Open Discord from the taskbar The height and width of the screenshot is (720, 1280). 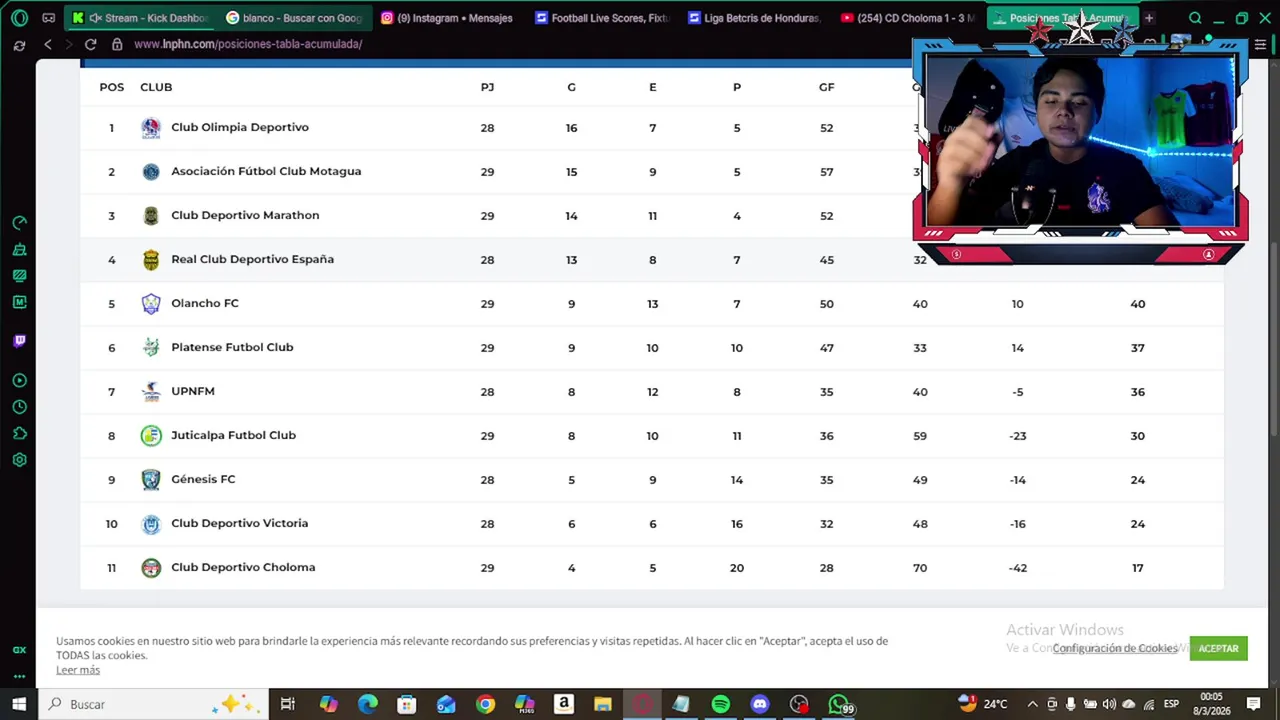(760, 704)
